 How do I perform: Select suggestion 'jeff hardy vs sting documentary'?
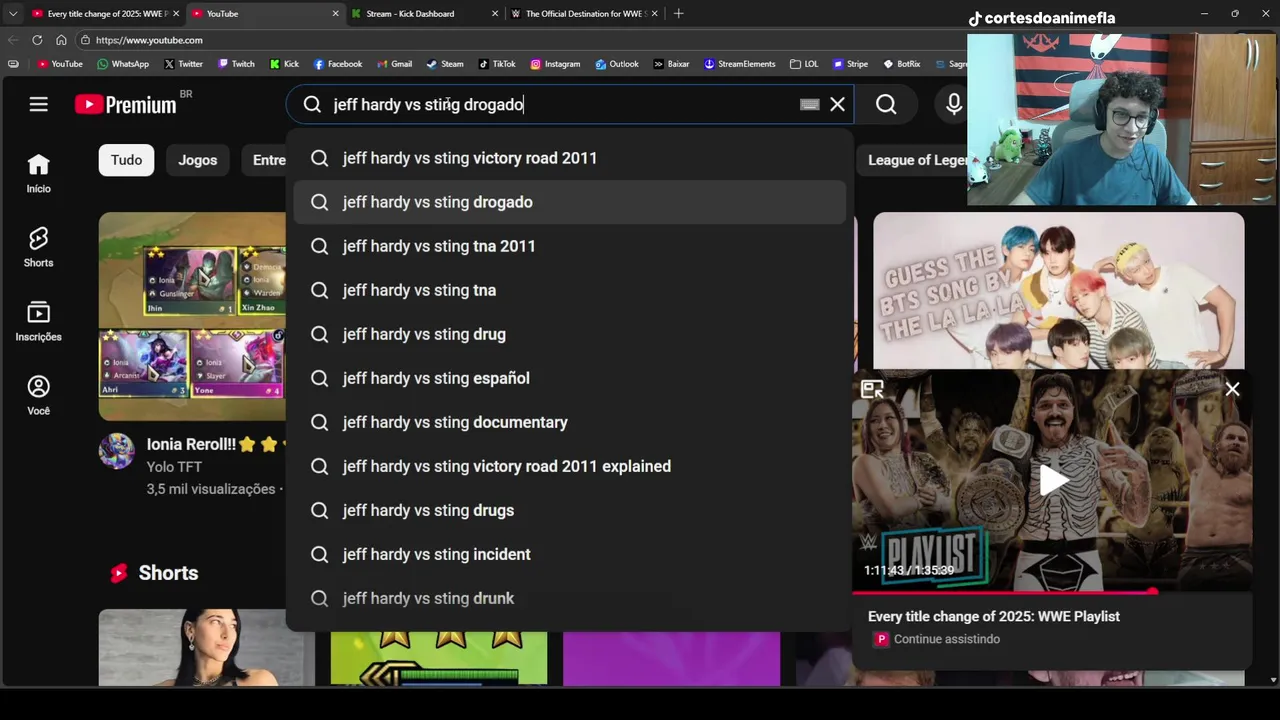[x=570, y=422]
